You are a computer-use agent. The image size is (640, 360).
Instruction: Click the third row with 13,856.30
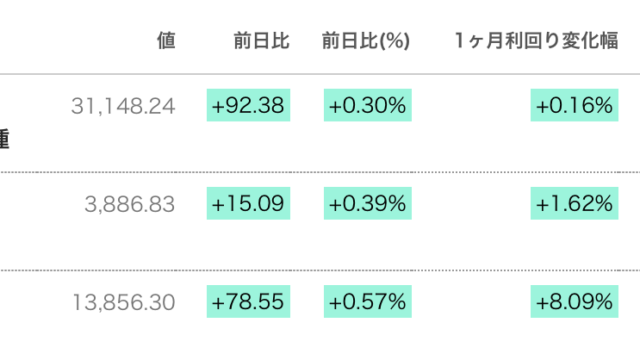(x=320, y=316)
